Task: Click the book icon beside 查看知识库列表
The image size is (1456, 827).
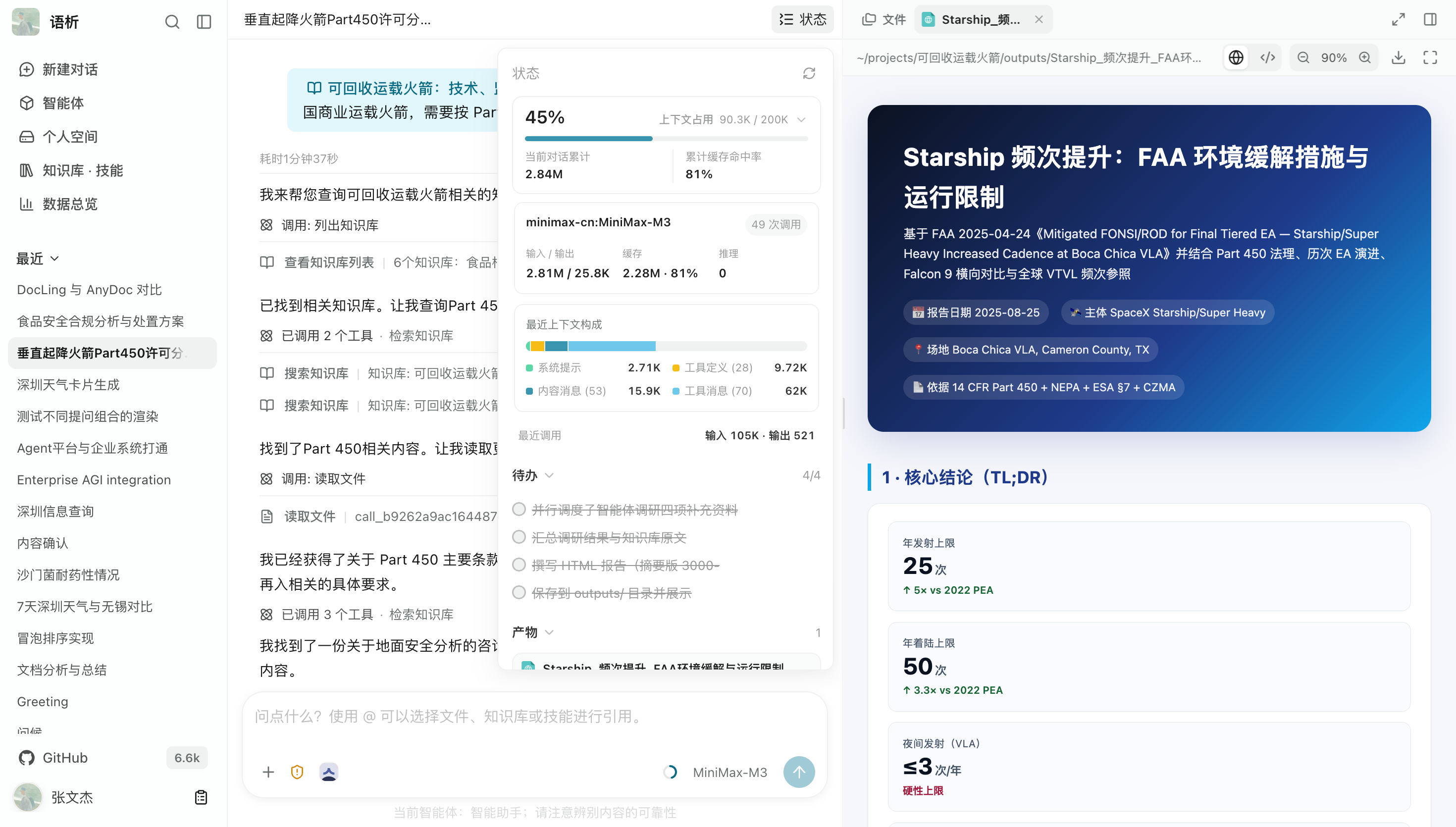Action: [266, 262]
